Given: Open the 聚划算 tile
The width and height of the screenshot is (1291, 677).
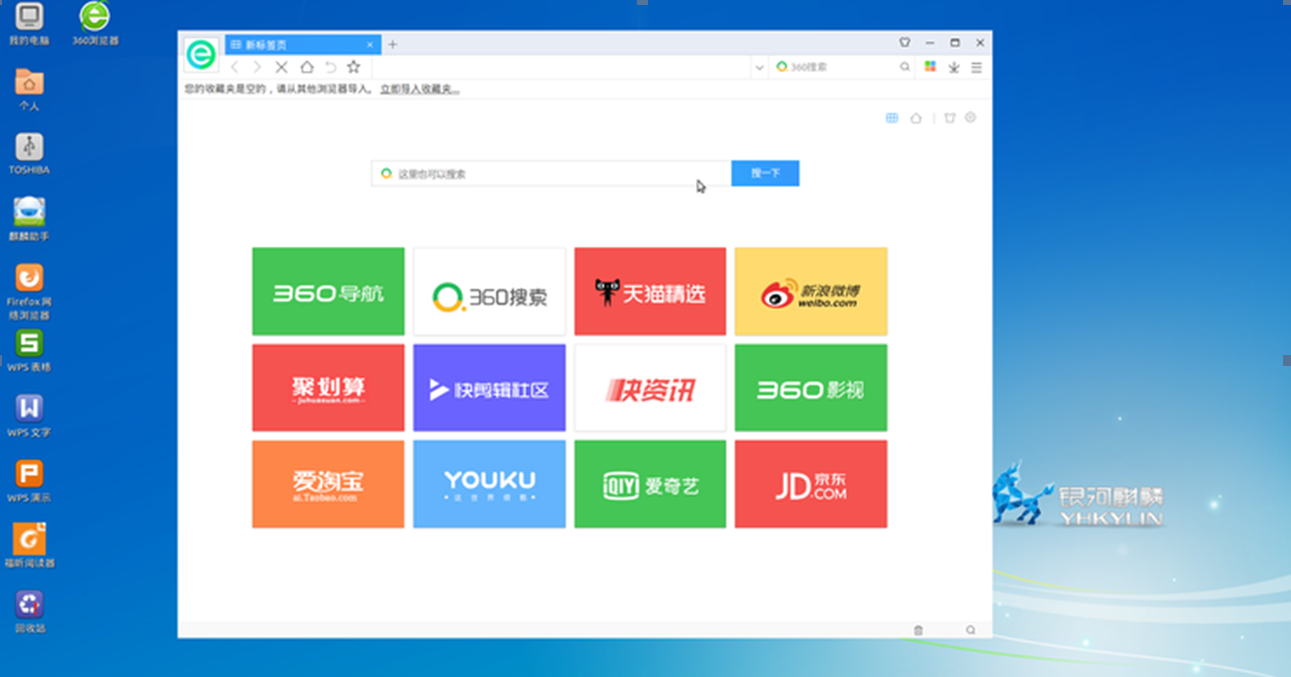Looking at the screenshot, I should tap(328, 388).
